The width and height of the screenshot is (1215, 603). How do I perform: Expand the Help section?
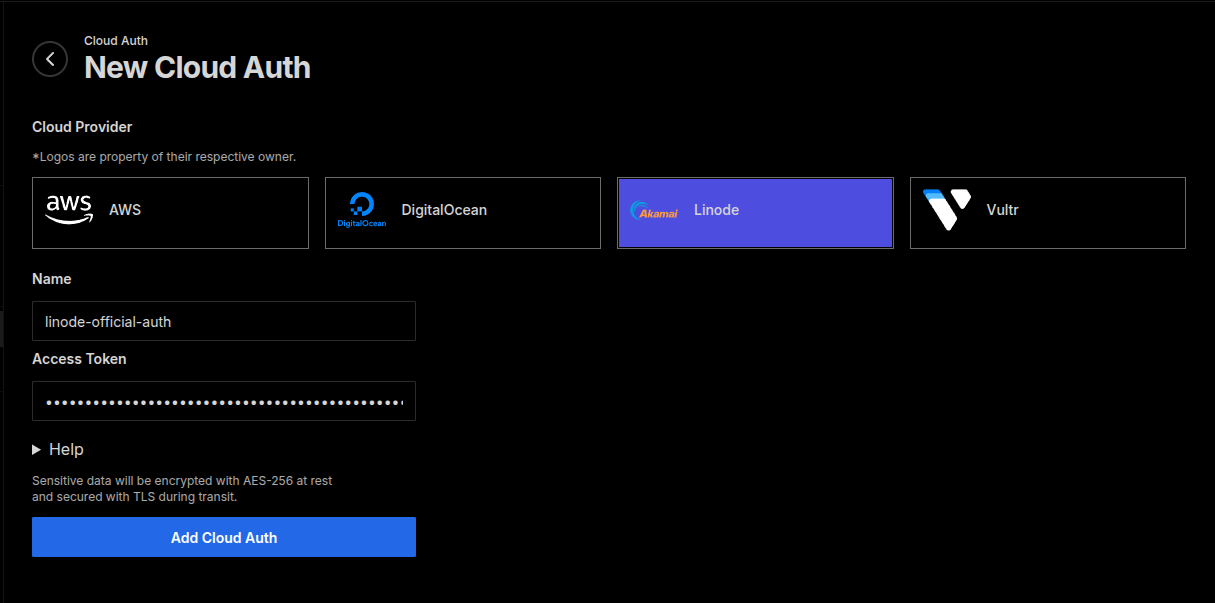(58, 449)
